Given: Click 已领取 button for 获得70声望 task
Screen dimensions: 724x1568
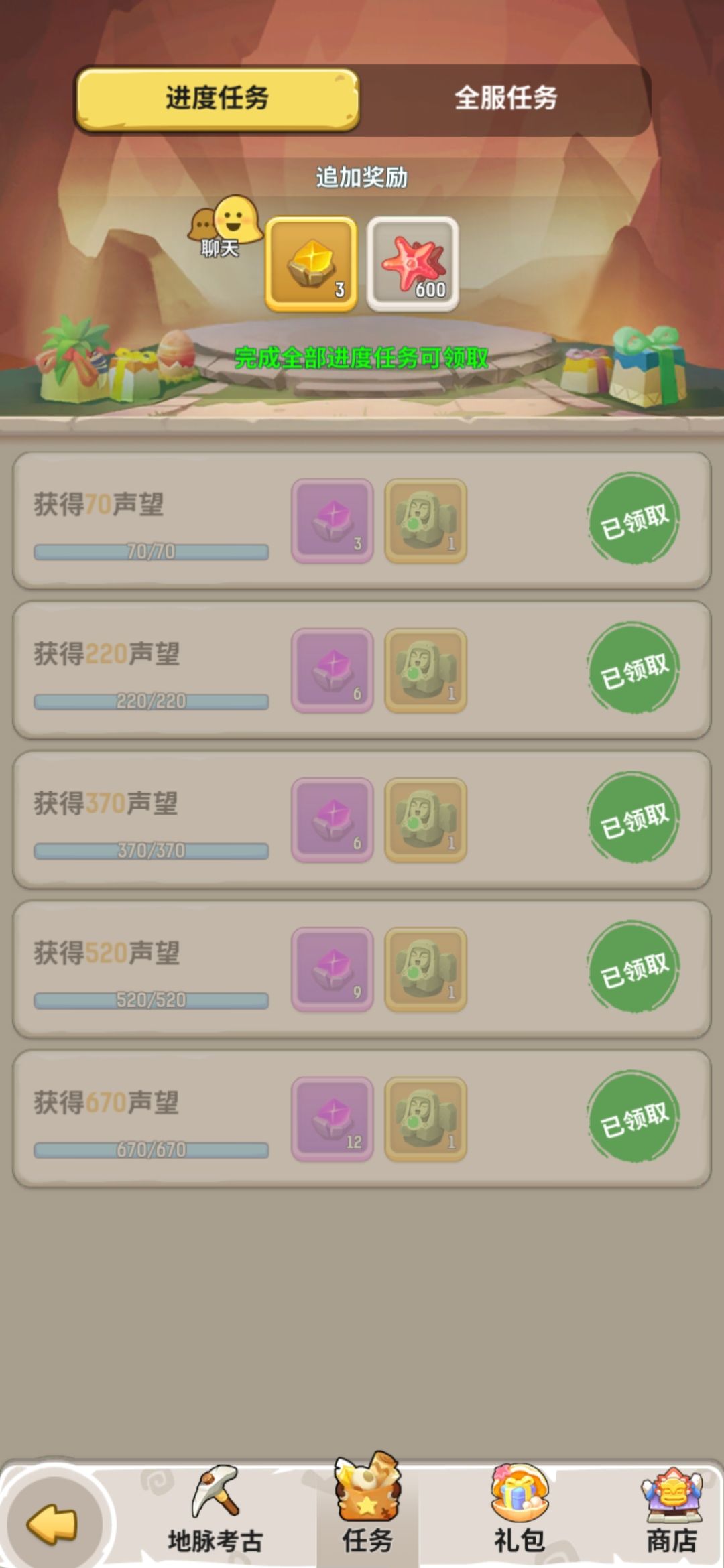Looking at the screenshot, I should pos(633,520).
